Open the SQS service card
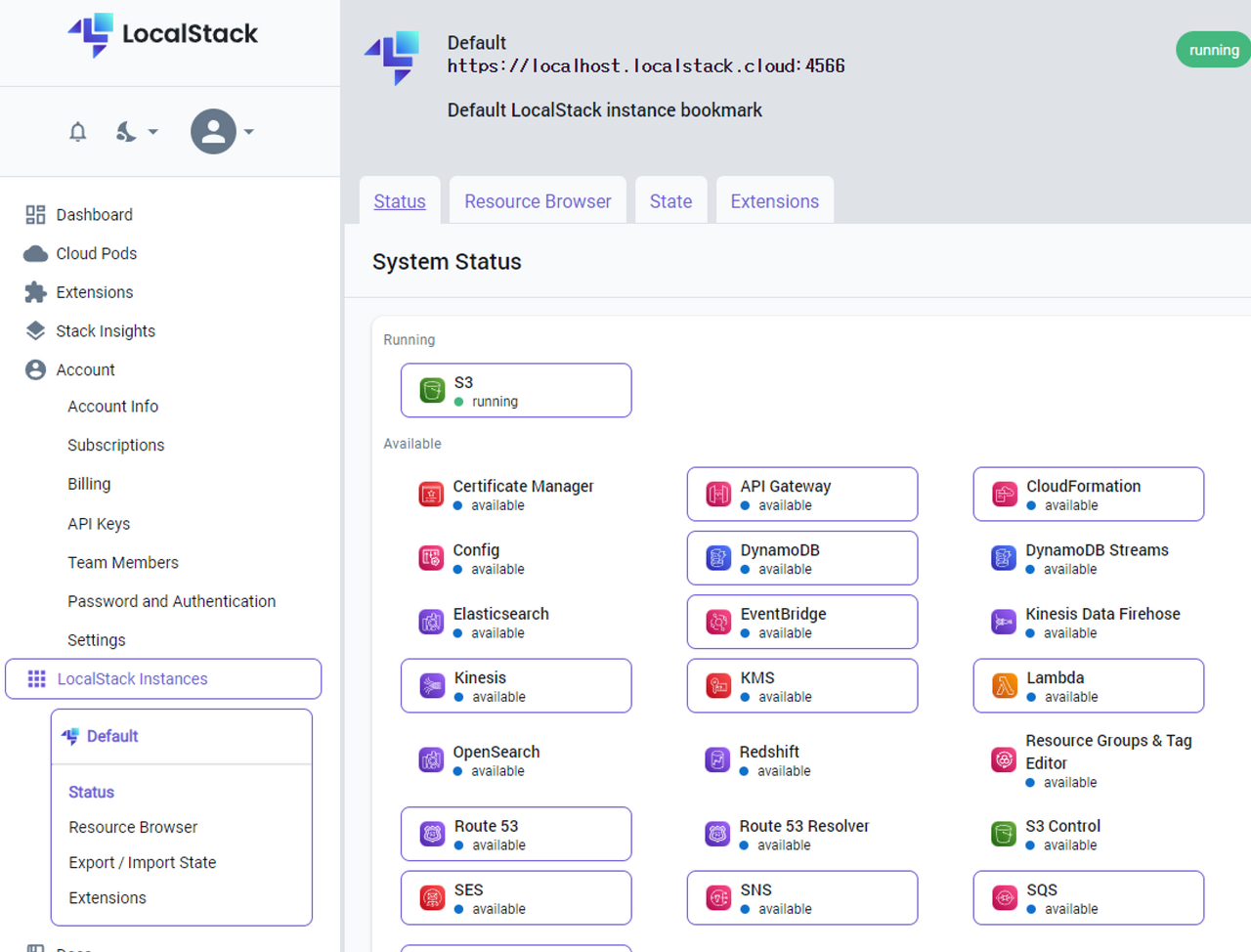This screenshot has width=1251, height=952. coord(1089,897)
